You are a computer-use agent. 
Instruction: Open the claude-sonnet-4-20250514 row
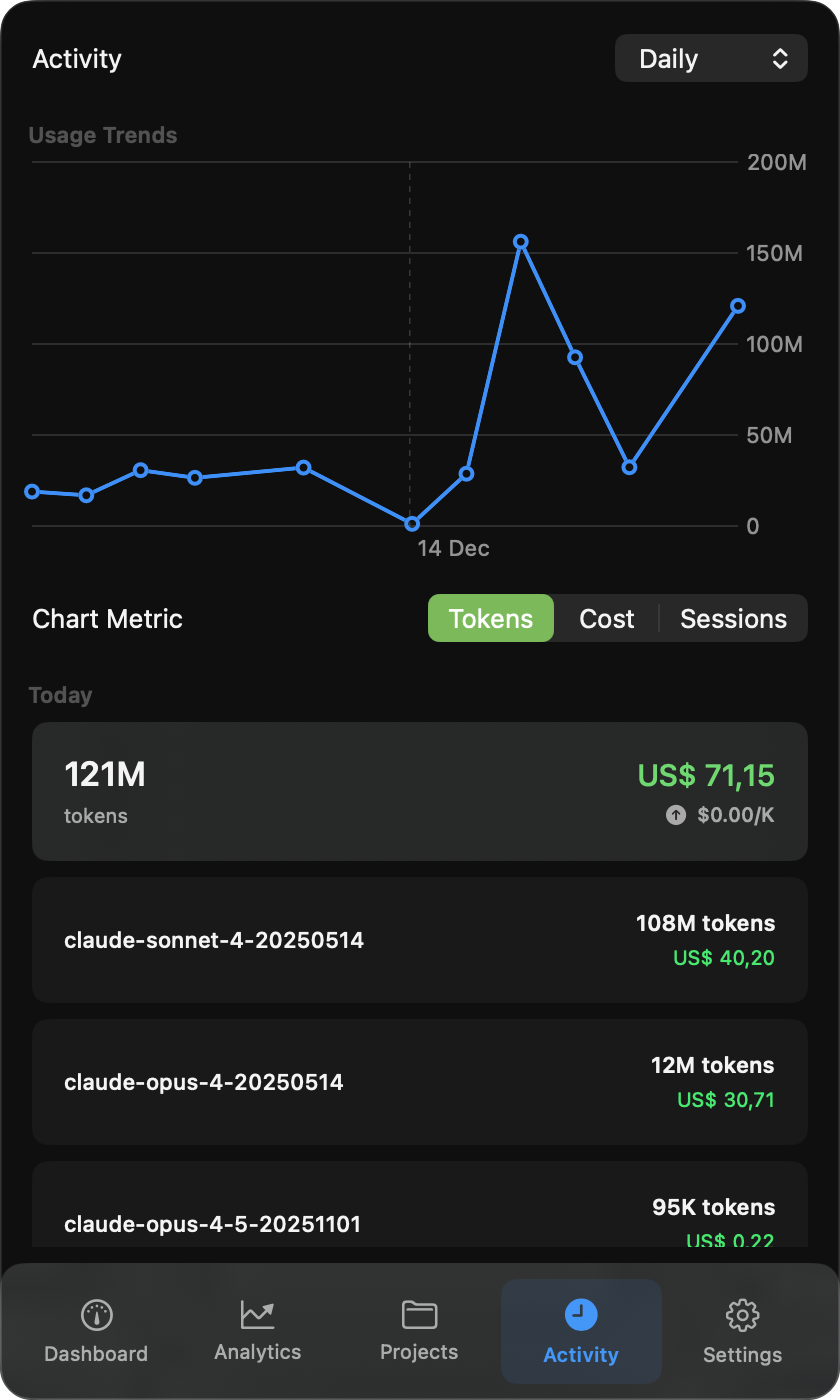pyautogui.click(x=420, y=940)
